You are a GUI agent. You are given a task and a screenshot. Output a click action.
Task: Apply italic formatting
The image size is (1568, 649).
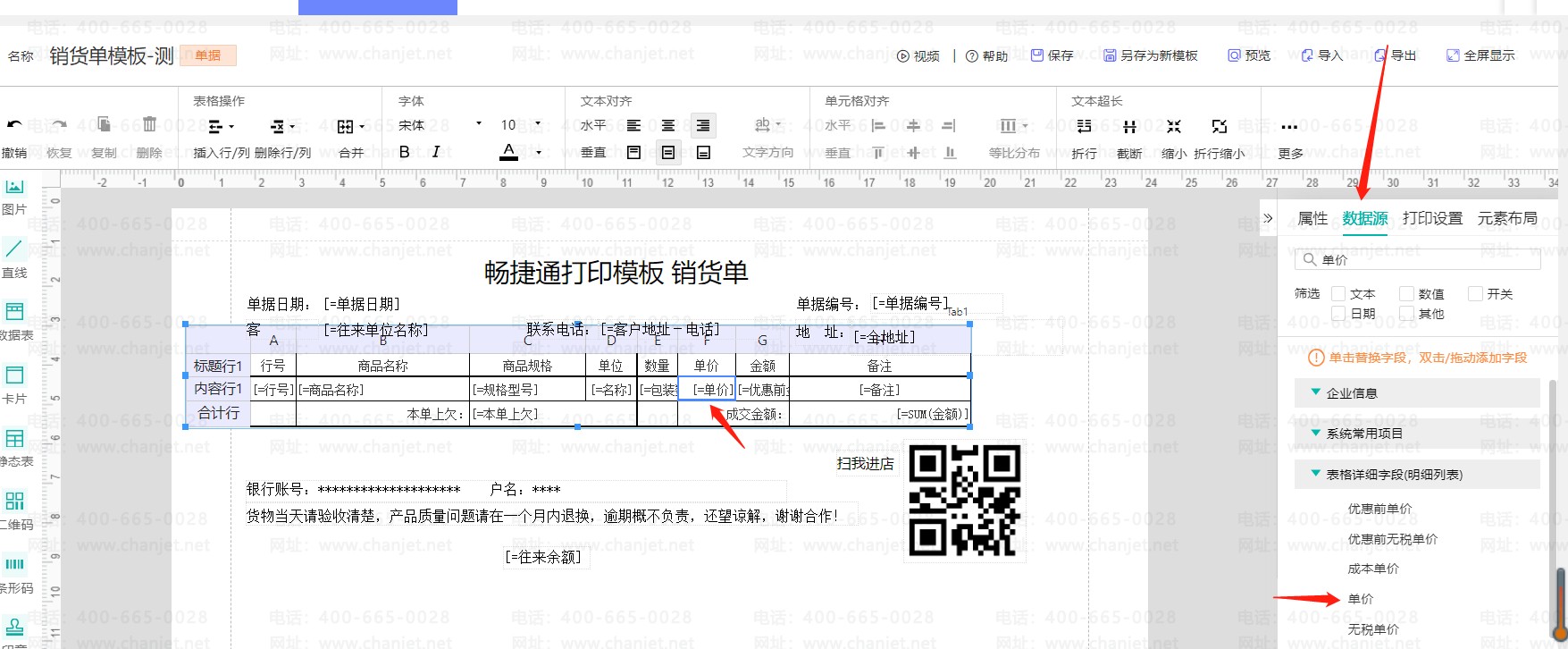436,152
